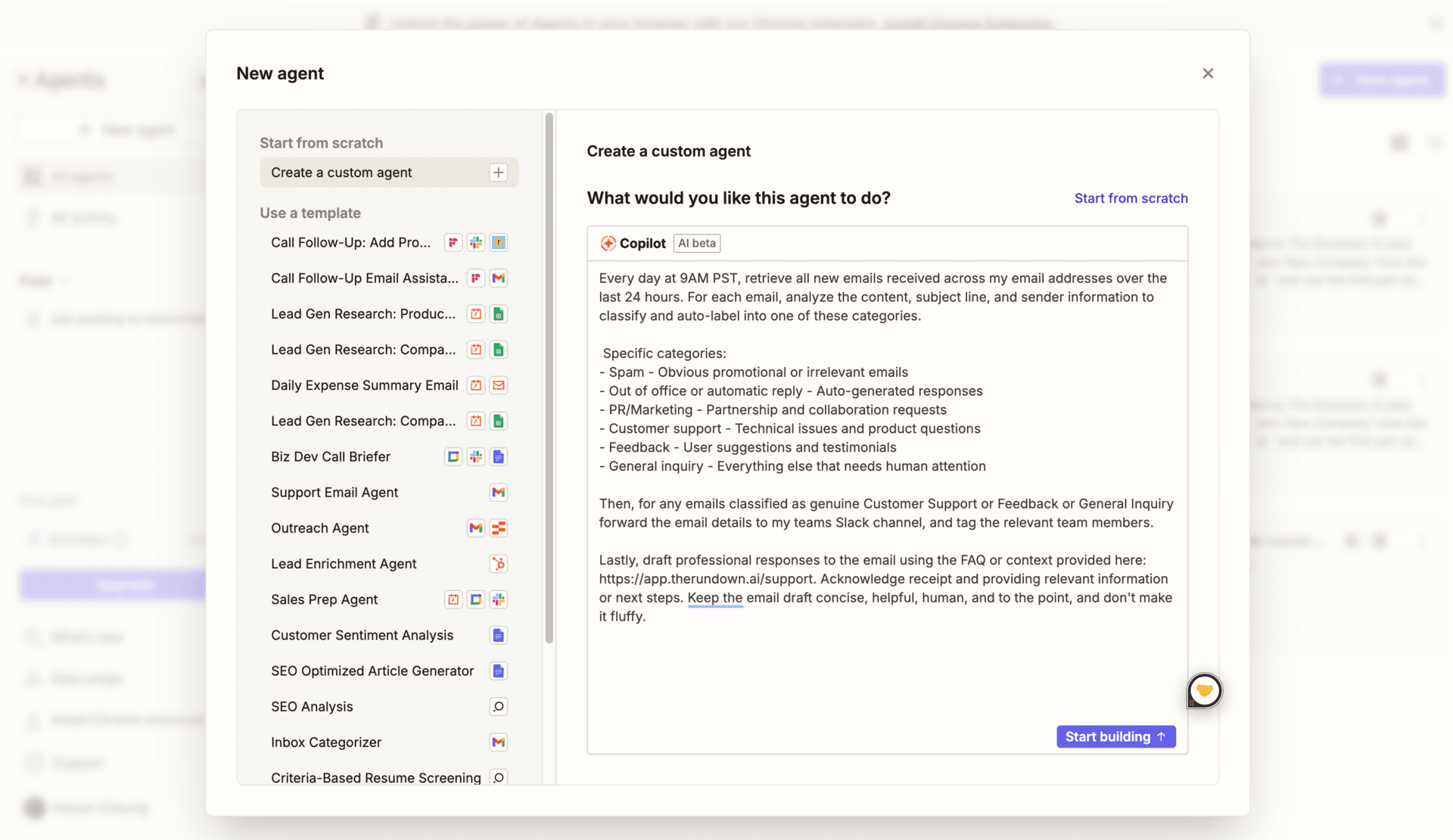Click search icon on SEO Analysis row
This screenshot has width=1453, height=840.
pyautogui.click(x=498, y=707)
